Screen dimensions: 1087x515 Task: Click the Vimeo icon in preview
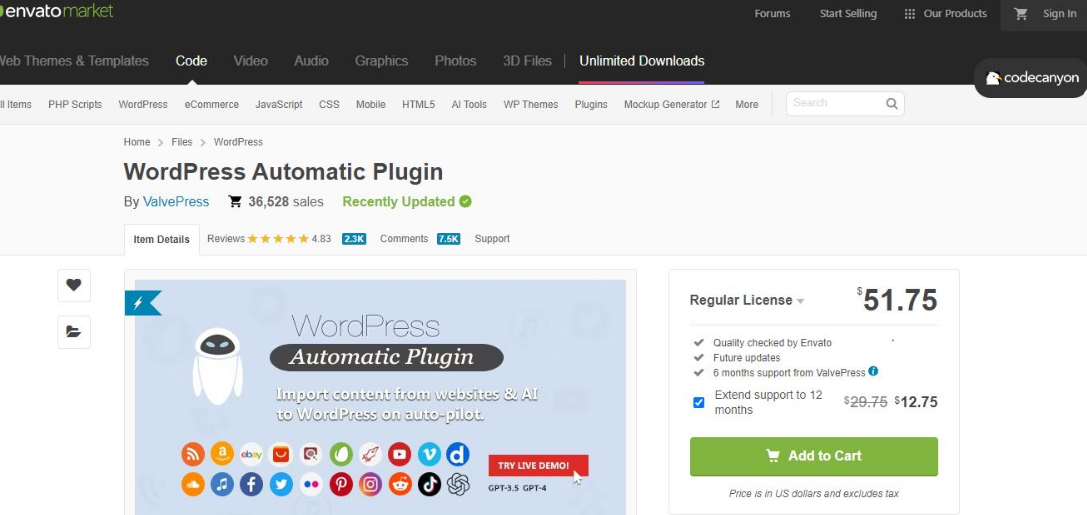(x=429, y=455)
